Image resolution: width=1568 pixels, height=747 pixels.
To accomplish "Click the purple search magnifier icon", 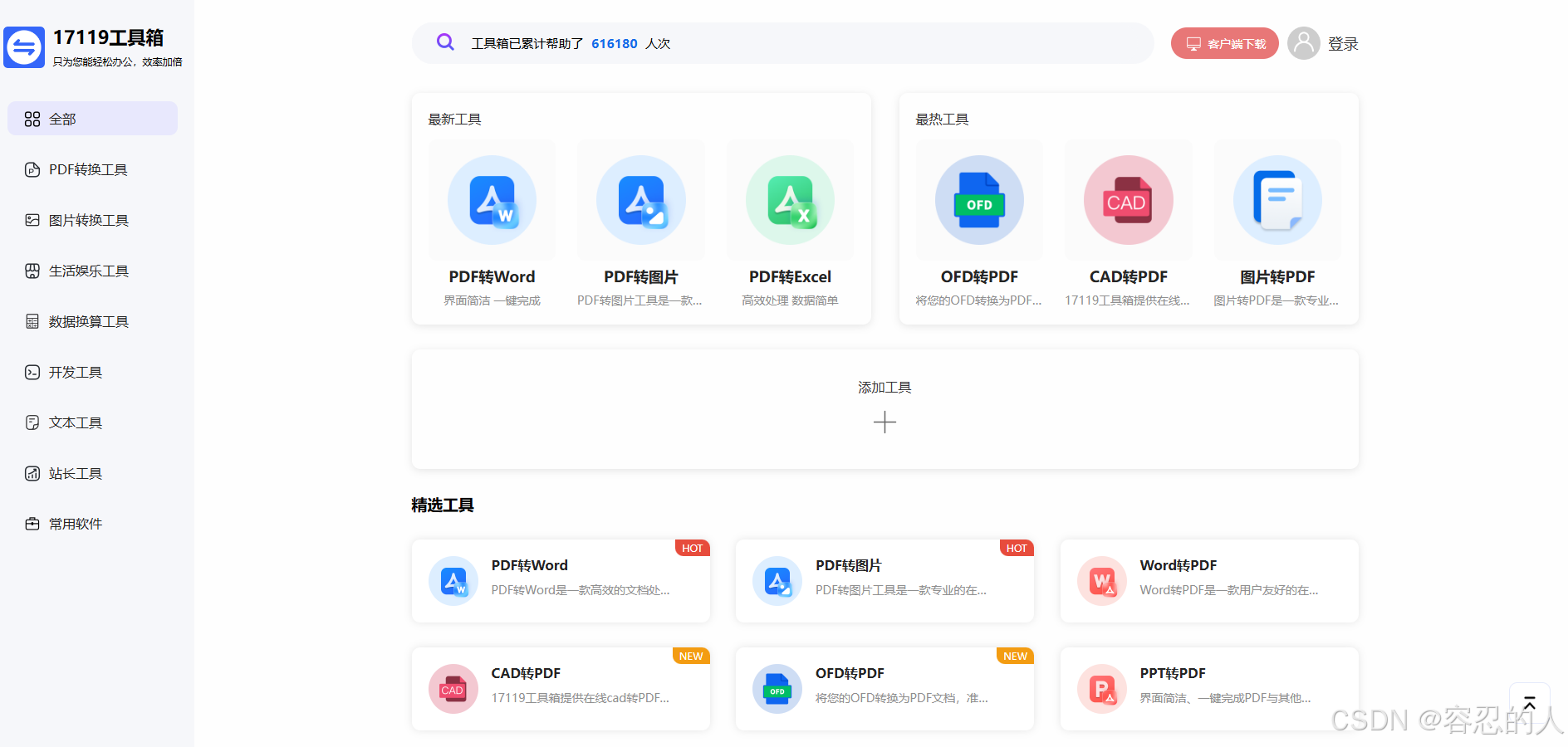I will [445, 42].
